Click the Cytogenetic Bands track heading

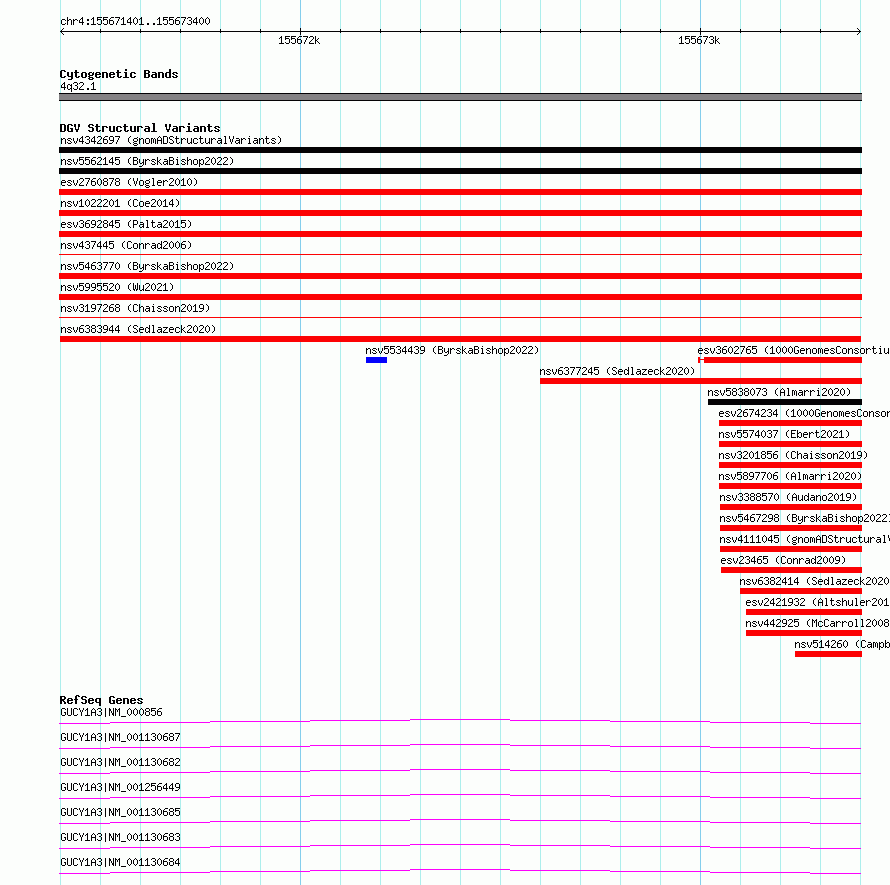click(x=119, y=74)
